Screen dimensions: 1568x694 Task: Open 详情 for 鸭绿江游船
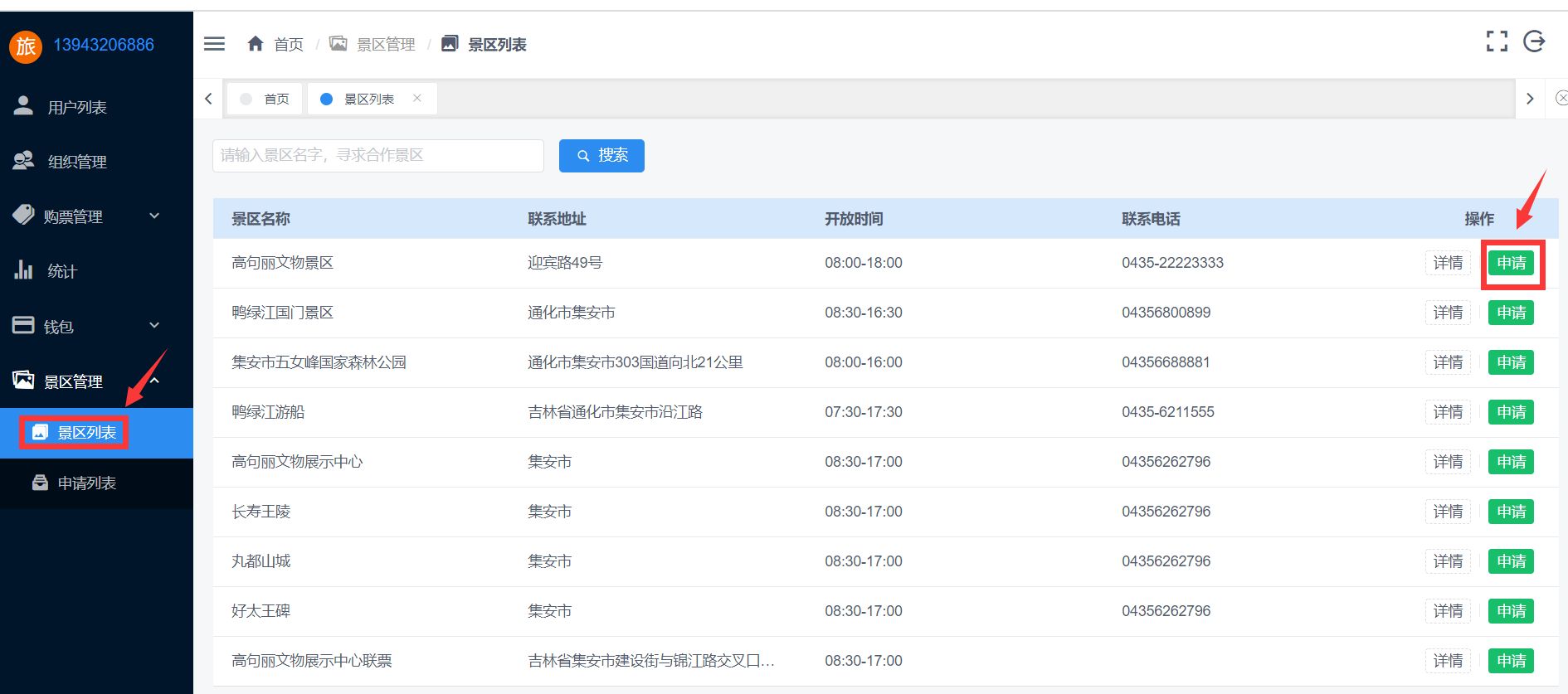click(x=1448, y=412)
